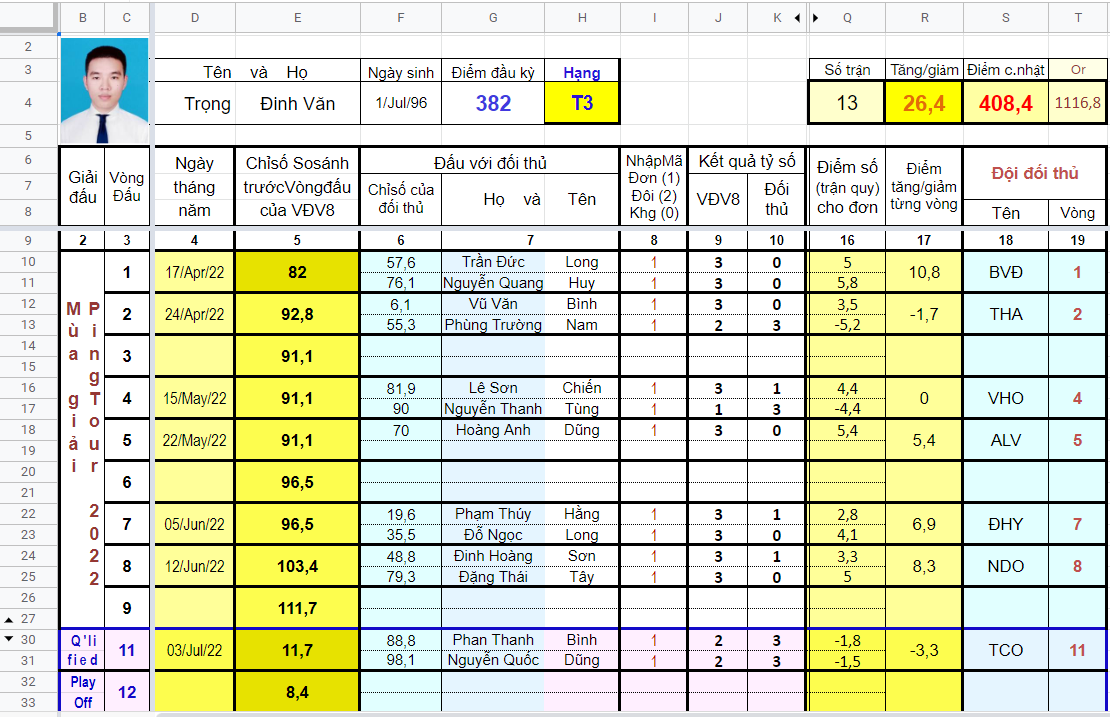Click the 103,4 index cell for round 8
Image resolution: width=1110 pixels, height=717 pixels.
297,566
